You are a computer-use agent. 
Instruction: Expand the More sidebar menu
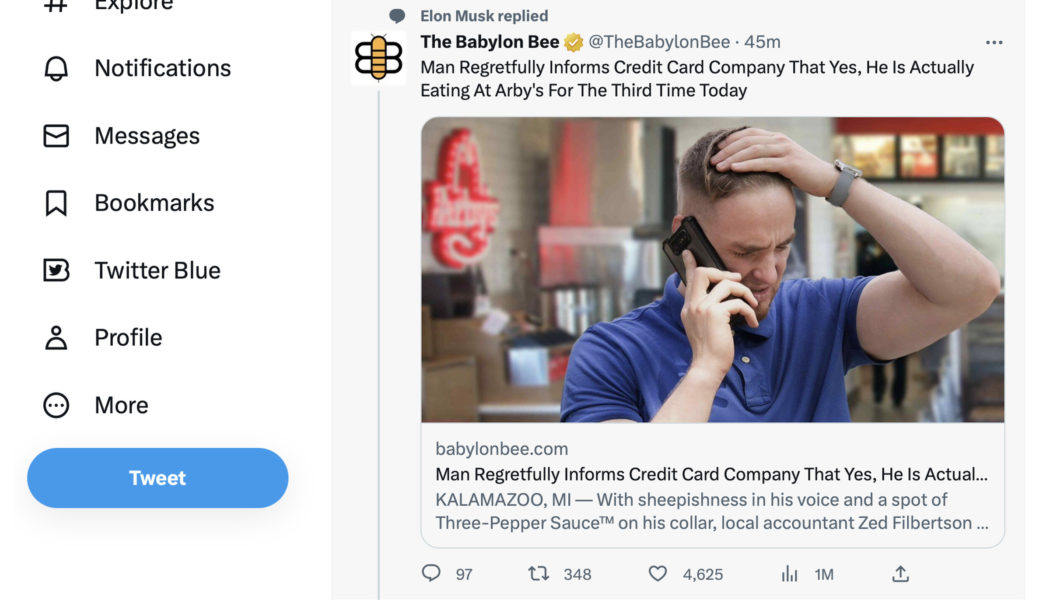(55, 404)
